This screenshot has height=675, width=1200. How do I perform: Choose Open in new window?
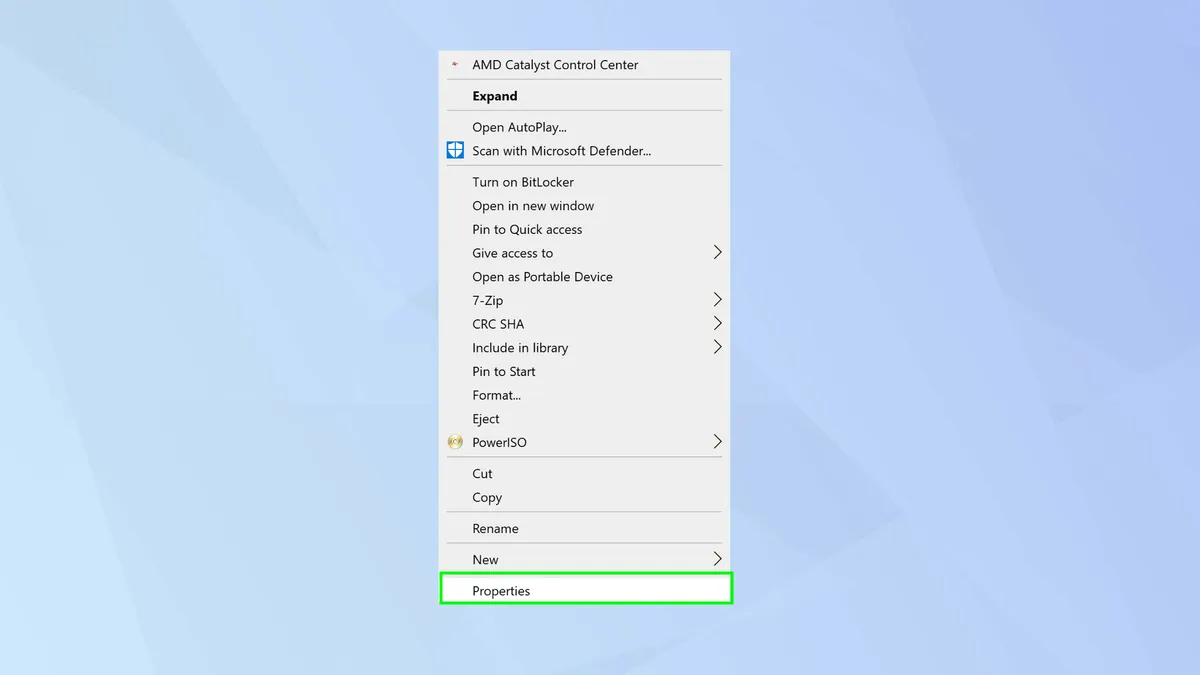tap(585, 206)
